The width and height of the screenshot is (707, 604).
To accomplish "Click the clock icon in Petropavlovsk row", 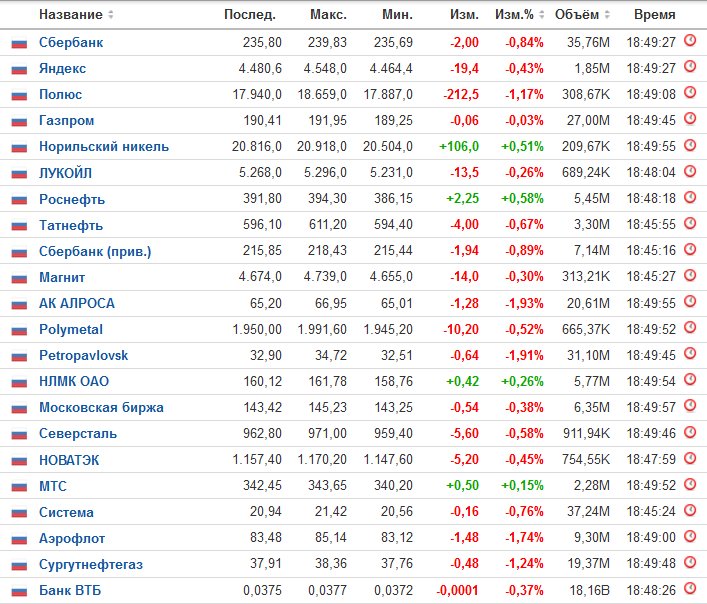I will (690, 353).
